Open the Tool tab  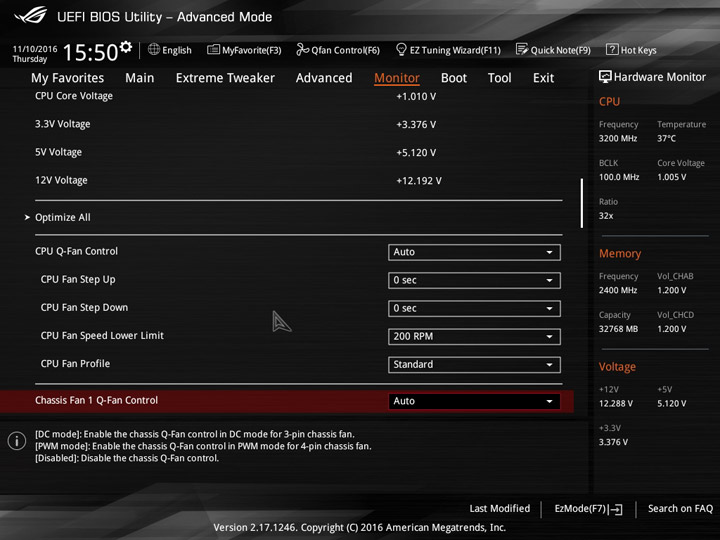[x=499, y=78]
